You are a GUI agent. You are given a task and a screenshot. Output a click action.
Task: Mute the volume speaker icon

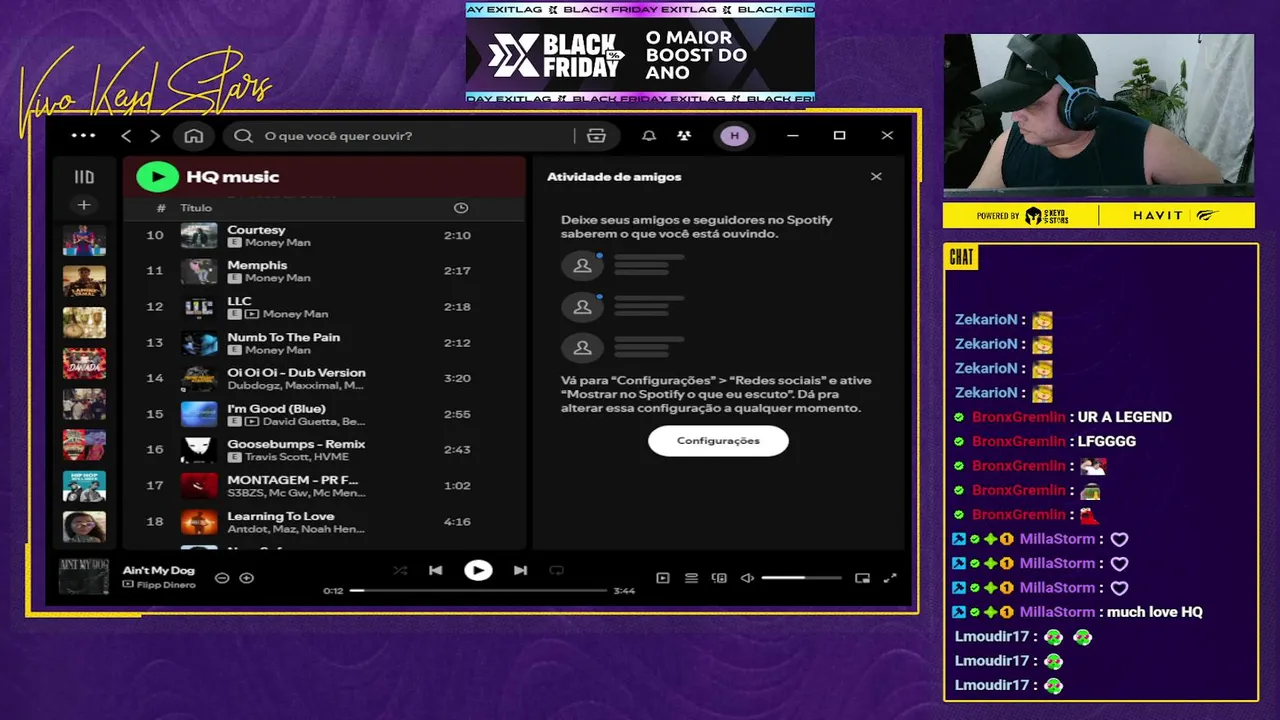coord(747,578)
